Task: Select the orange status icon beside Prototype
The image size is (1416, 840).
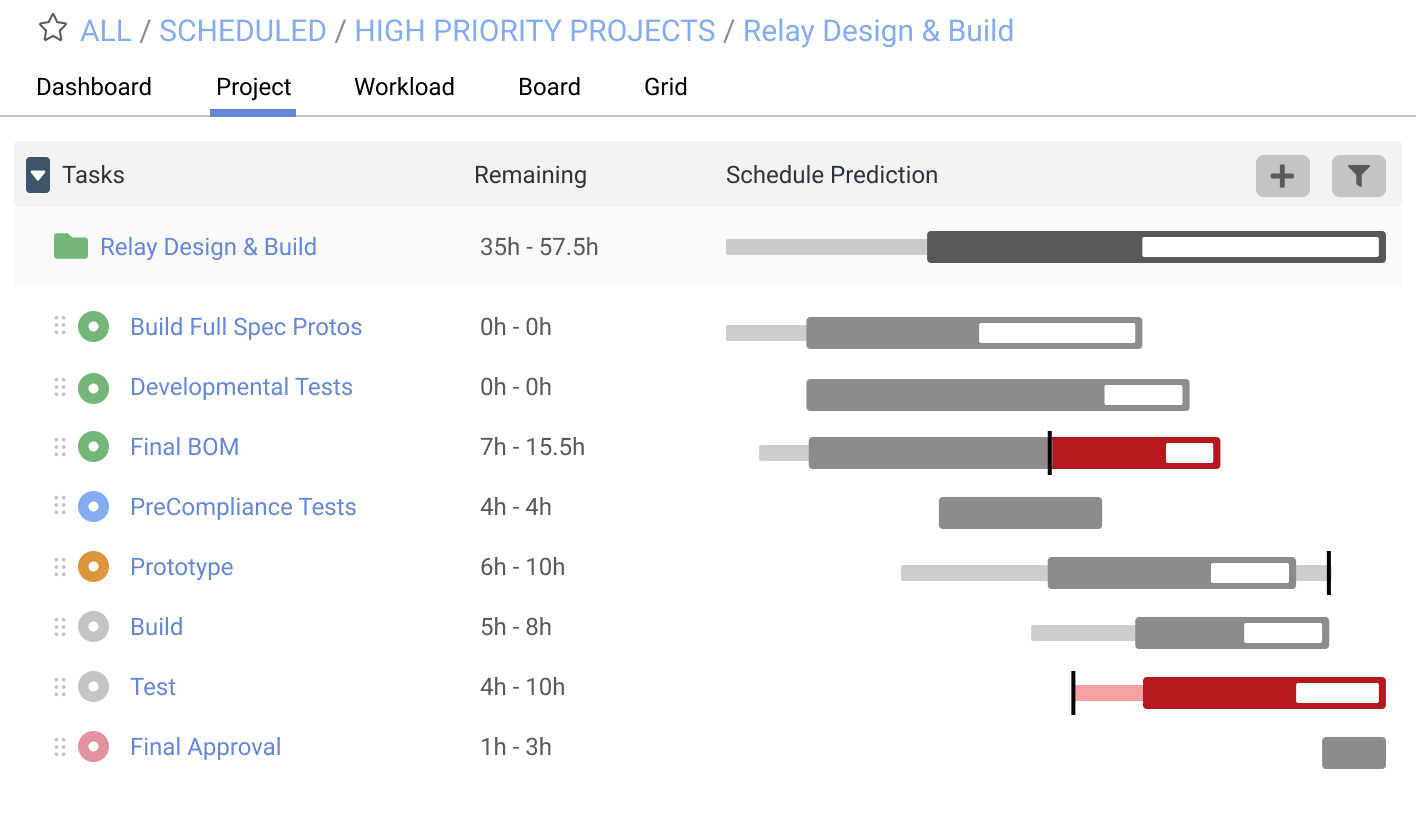Action: 93,566
